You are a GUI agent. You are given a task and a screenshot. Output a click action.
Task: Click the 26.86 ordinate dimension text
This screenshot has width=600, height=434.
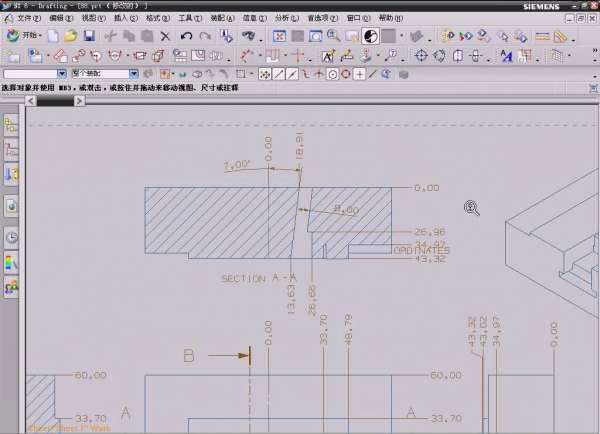pyautogui.click(x=428, y=231)
